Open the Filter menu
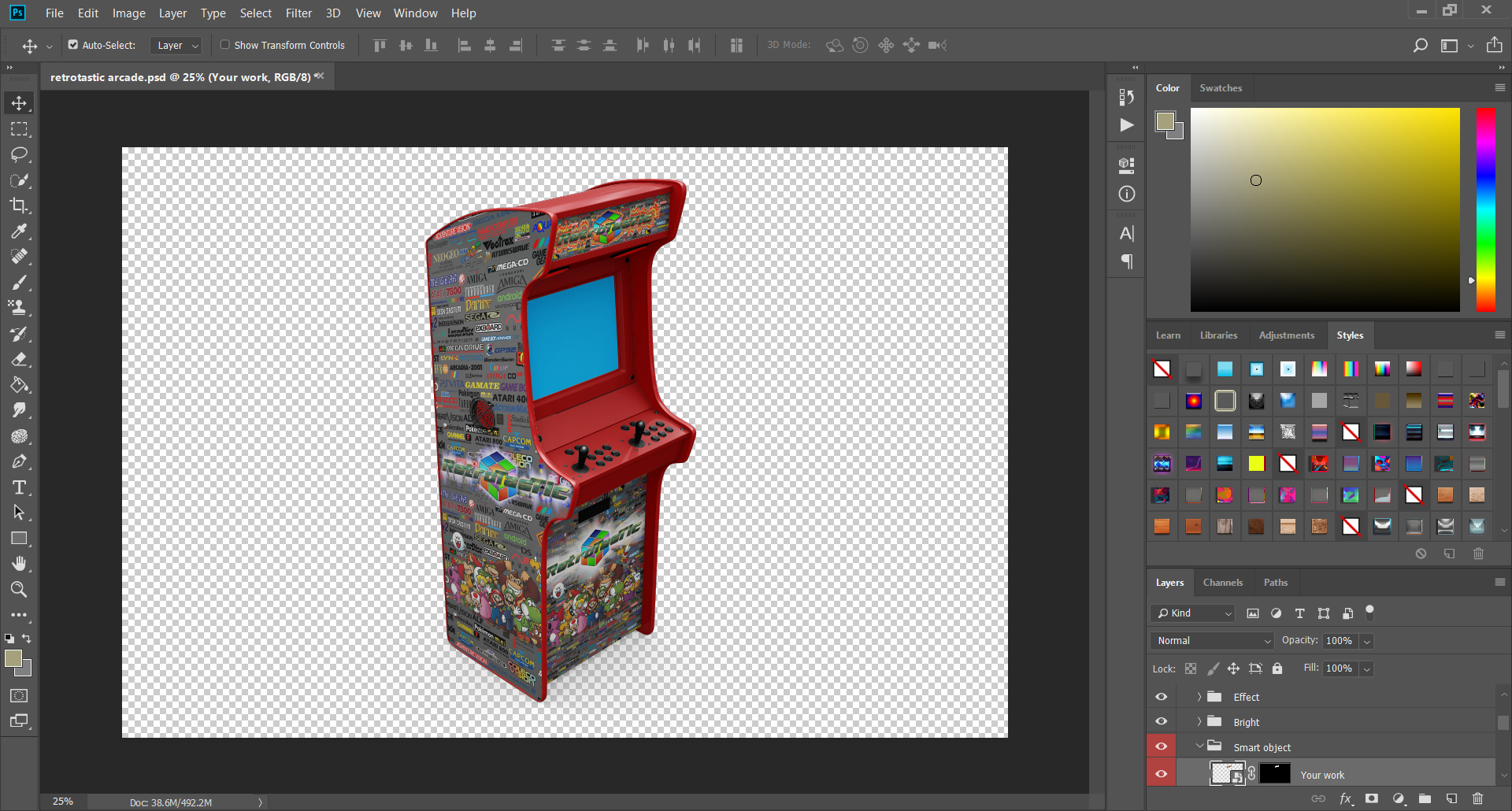 (x=298, y=13)
